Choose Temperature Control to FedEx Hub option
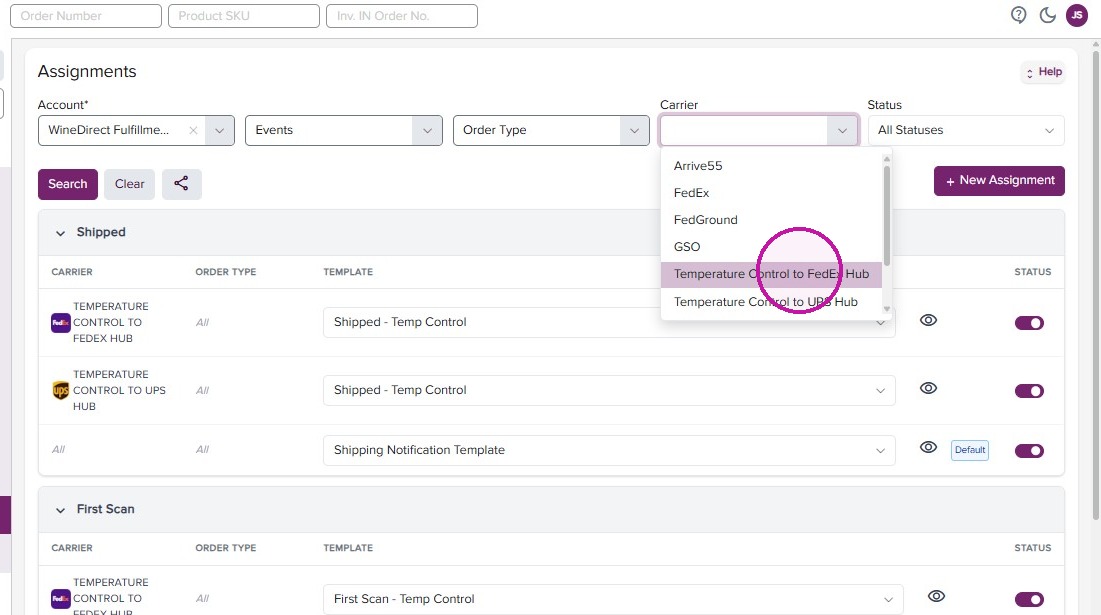Viewport: 1101px width, 615px height. click(771, 274)
